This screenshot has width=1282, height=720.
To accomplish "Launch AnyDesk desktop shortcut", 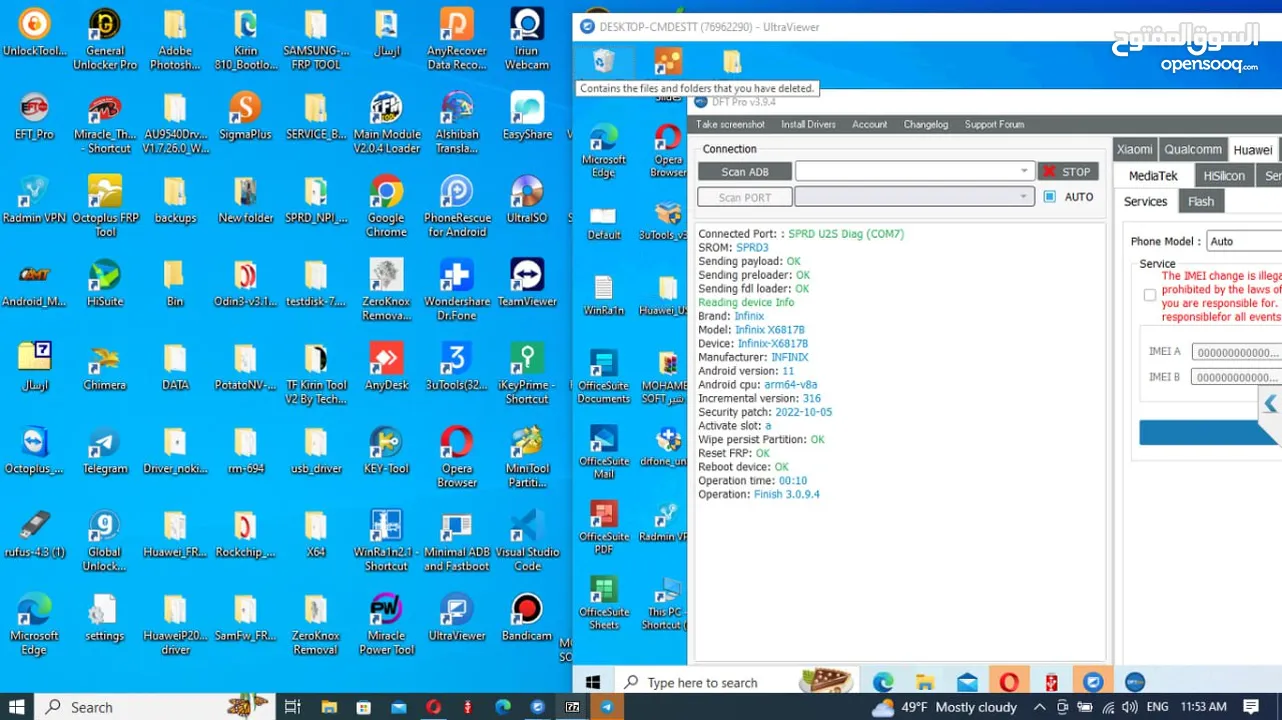I will [x=386, y=367].
